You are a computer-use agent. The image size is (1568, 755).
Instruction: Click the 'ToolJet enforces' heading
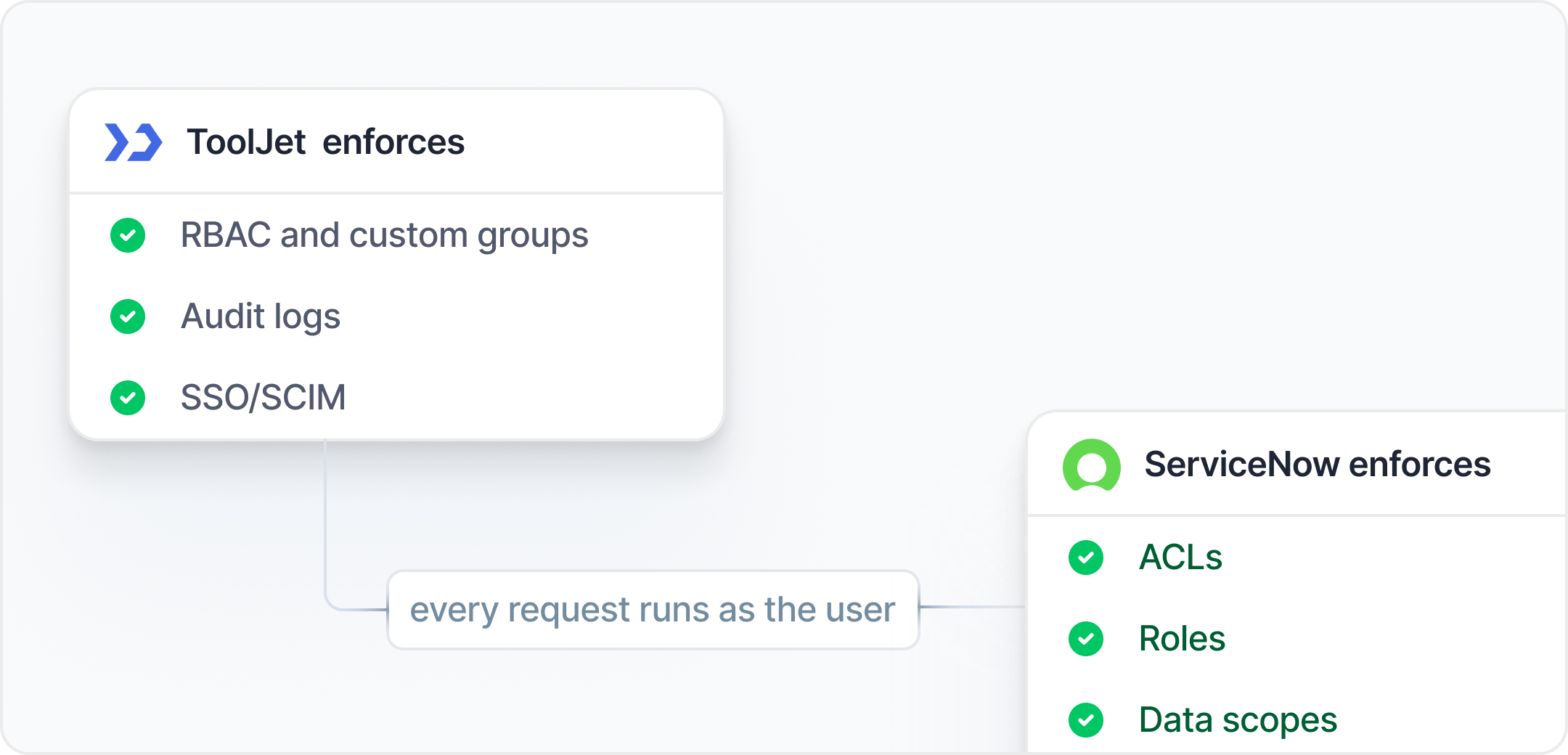click(x=325, y=142)
